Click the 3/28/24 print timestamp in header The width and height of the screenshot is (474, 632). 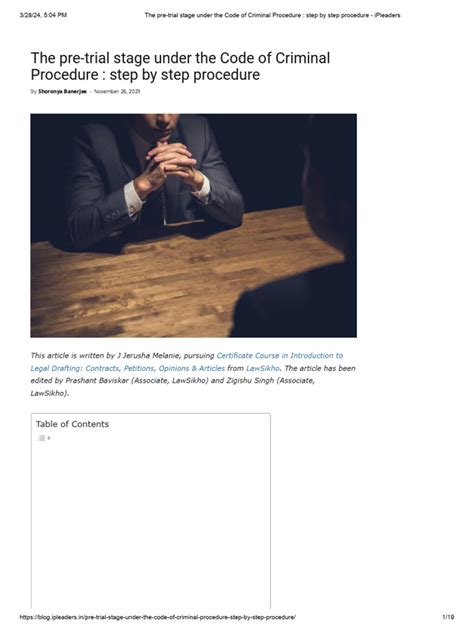coord(43,15)
